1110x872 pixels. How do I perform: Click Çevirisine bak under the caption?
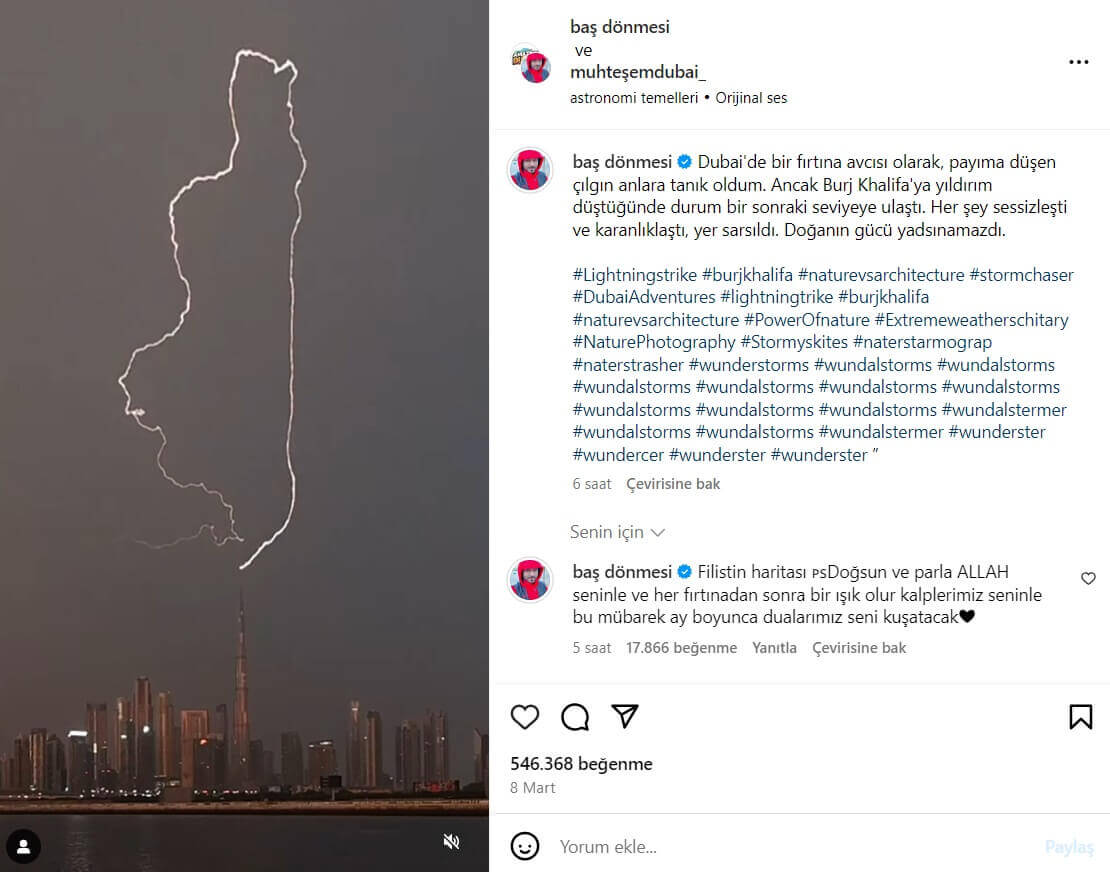point(673,484)
